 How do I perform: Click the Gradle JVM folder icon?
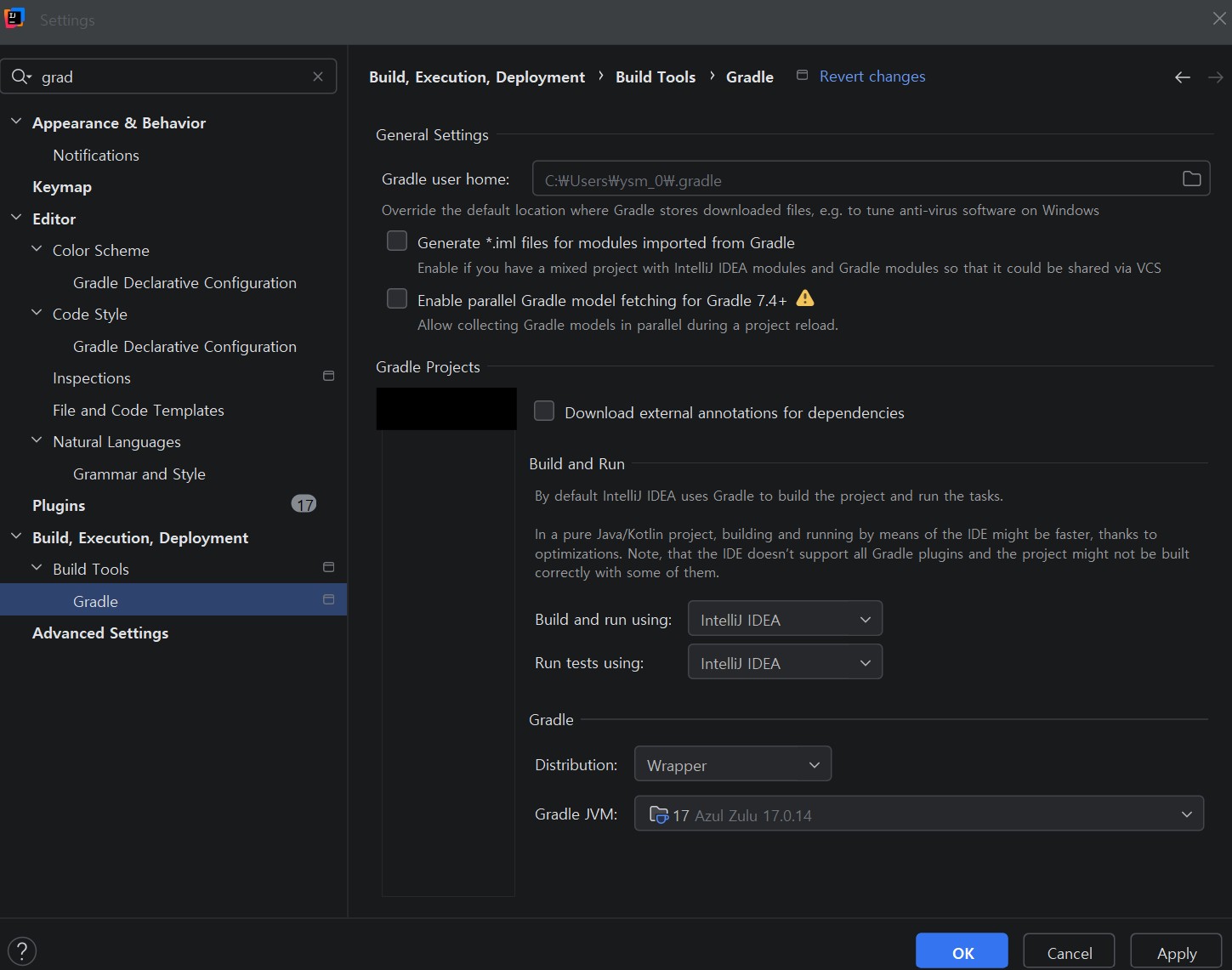[659, 814]
